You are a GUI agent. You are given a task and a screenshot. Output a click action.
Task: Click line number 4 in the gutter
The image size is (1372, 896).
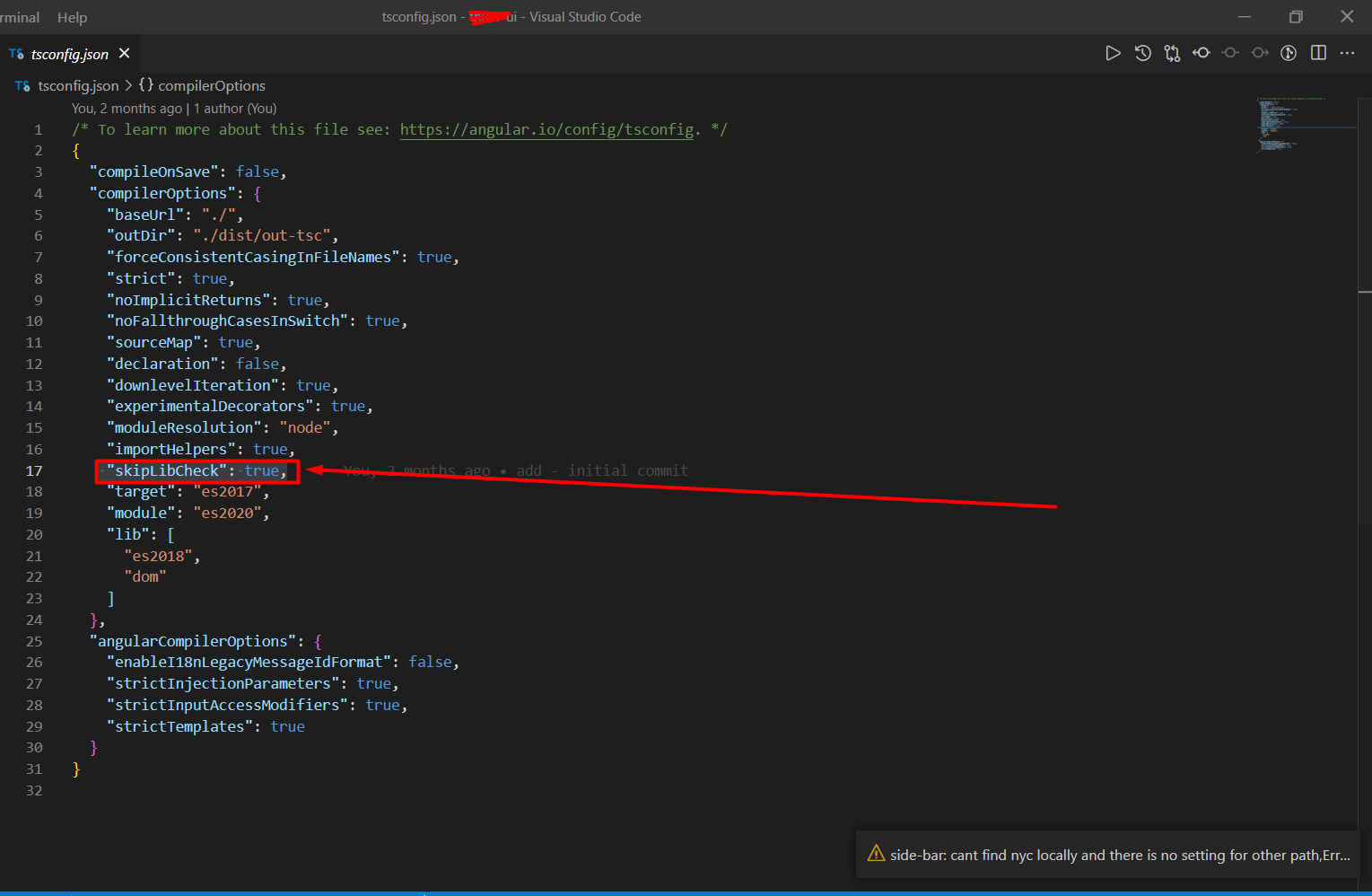[39, 193]
